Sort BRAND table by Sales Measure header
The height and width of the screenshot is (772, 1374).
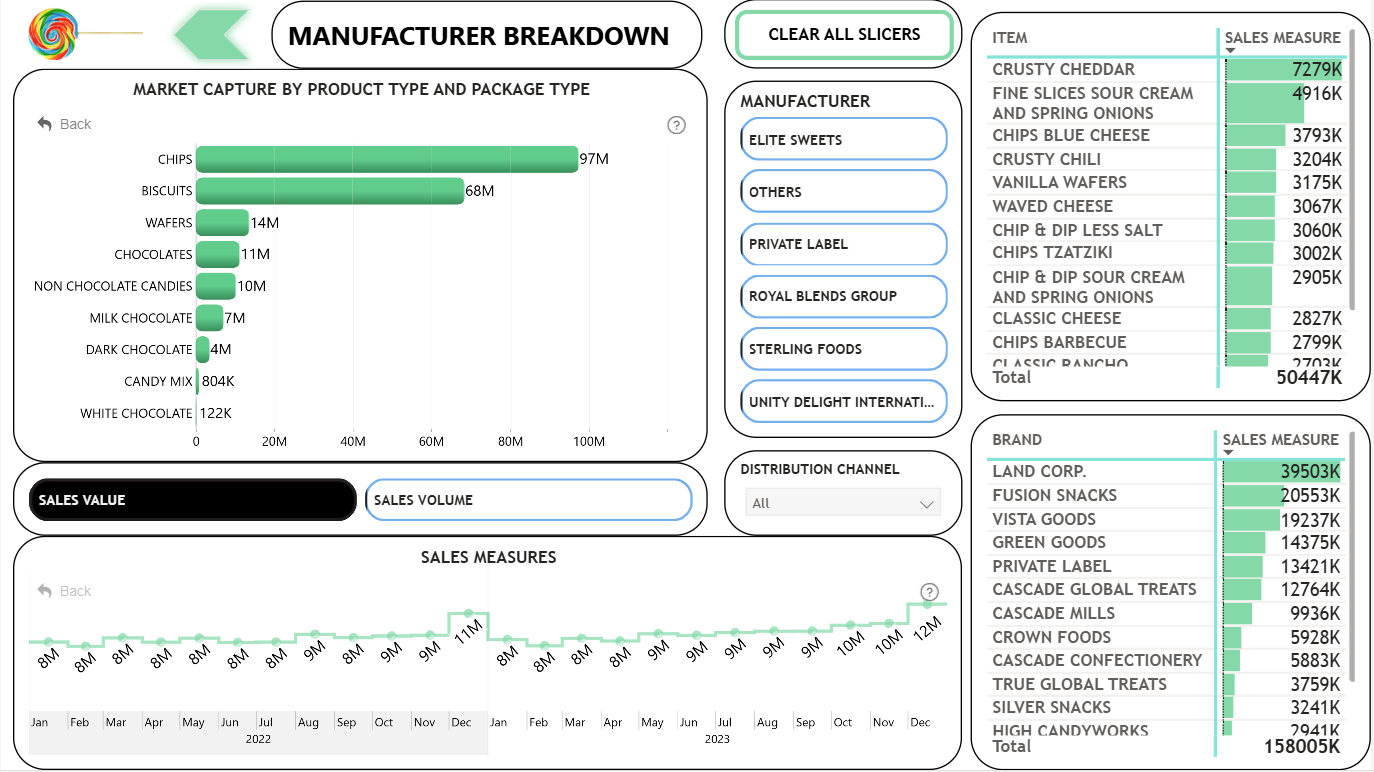pos(1280,439)
